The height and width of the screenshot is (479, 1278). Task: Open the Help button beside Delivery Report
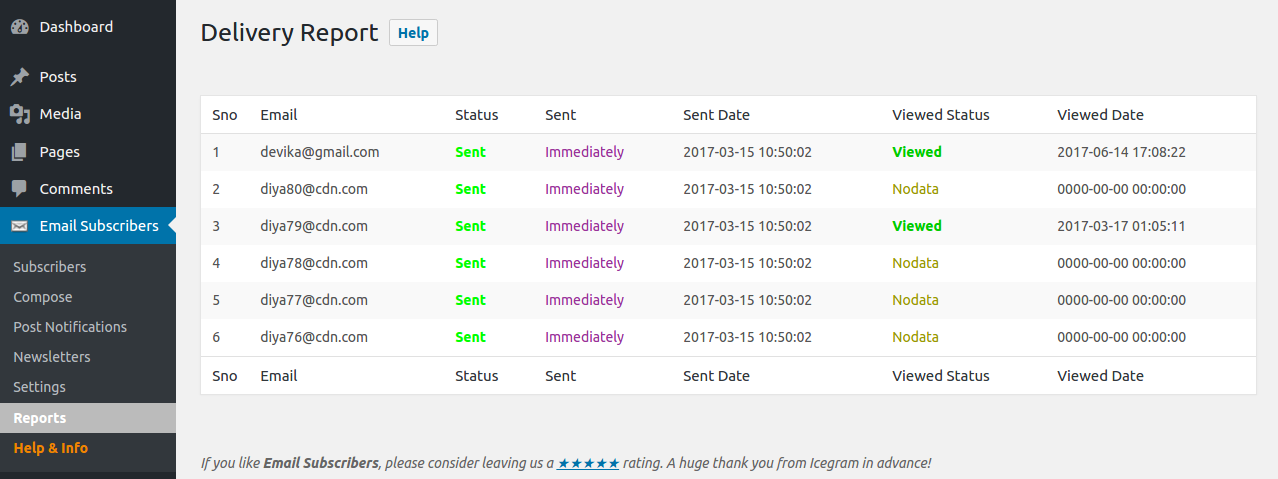413,33
